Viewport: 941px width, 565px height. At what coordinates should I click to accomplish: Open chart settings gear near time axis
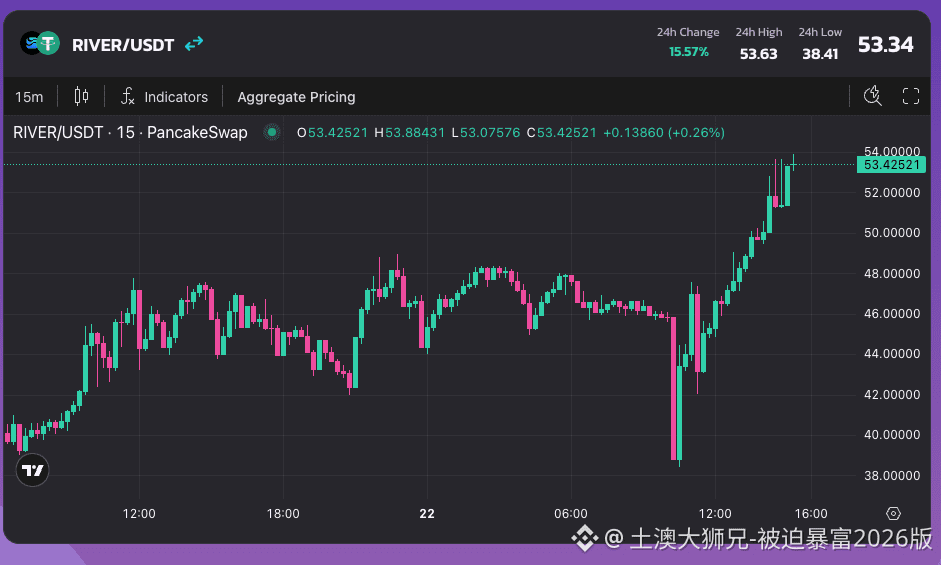coord(893,513)
